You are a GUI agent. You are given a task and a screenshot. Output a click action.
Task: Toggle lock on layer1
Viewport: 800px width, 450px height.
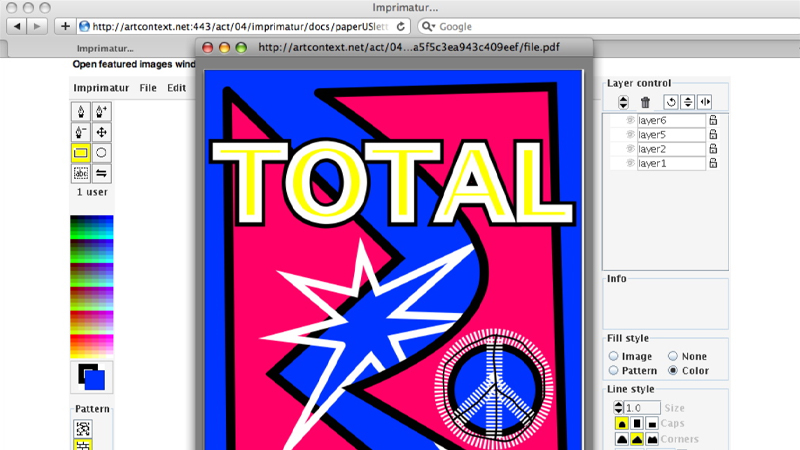(713, 163)
